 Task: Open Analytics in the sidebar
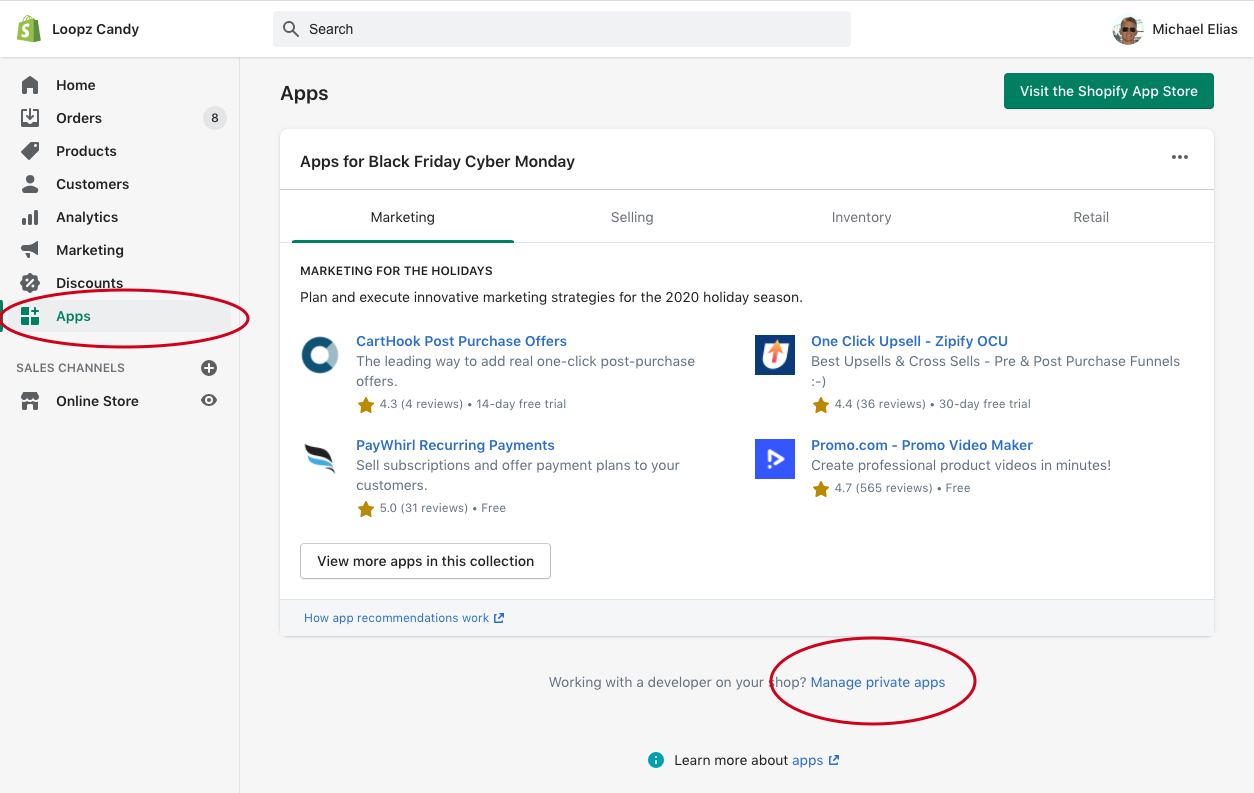click(x=87, y=217)
